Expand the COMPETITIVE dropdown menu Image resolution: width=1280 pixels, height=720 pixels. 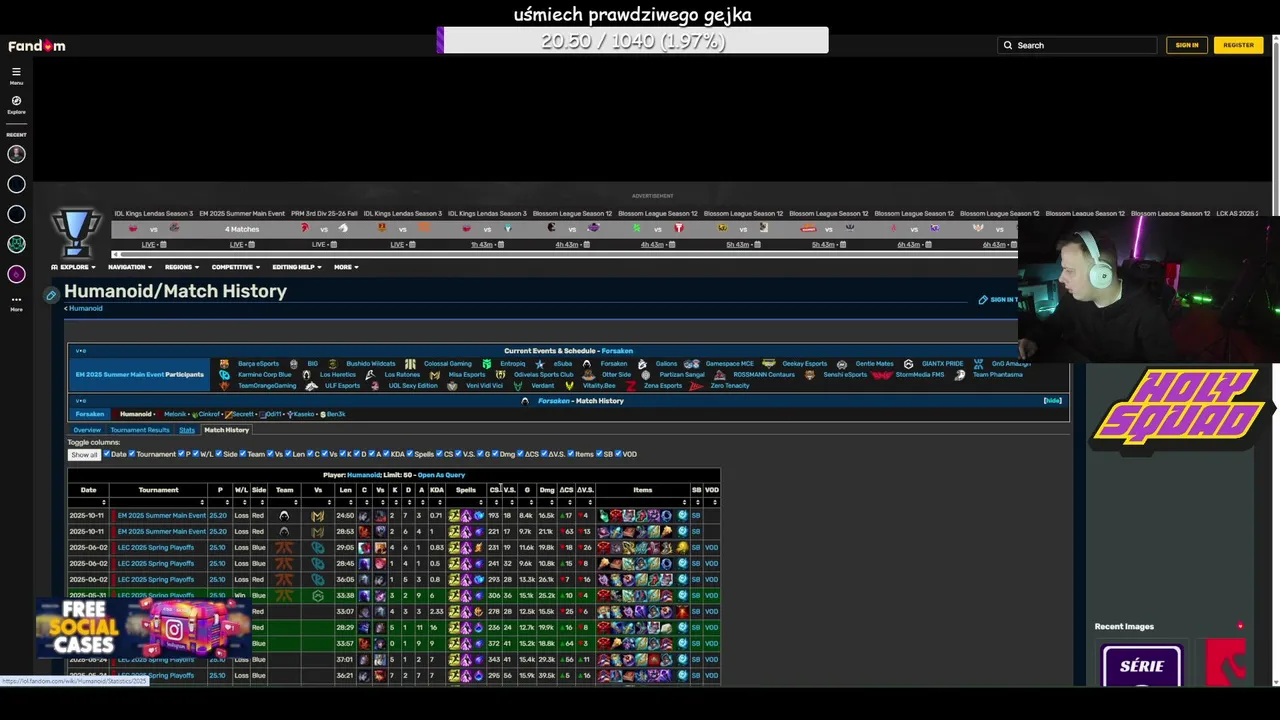coord(235,267)
